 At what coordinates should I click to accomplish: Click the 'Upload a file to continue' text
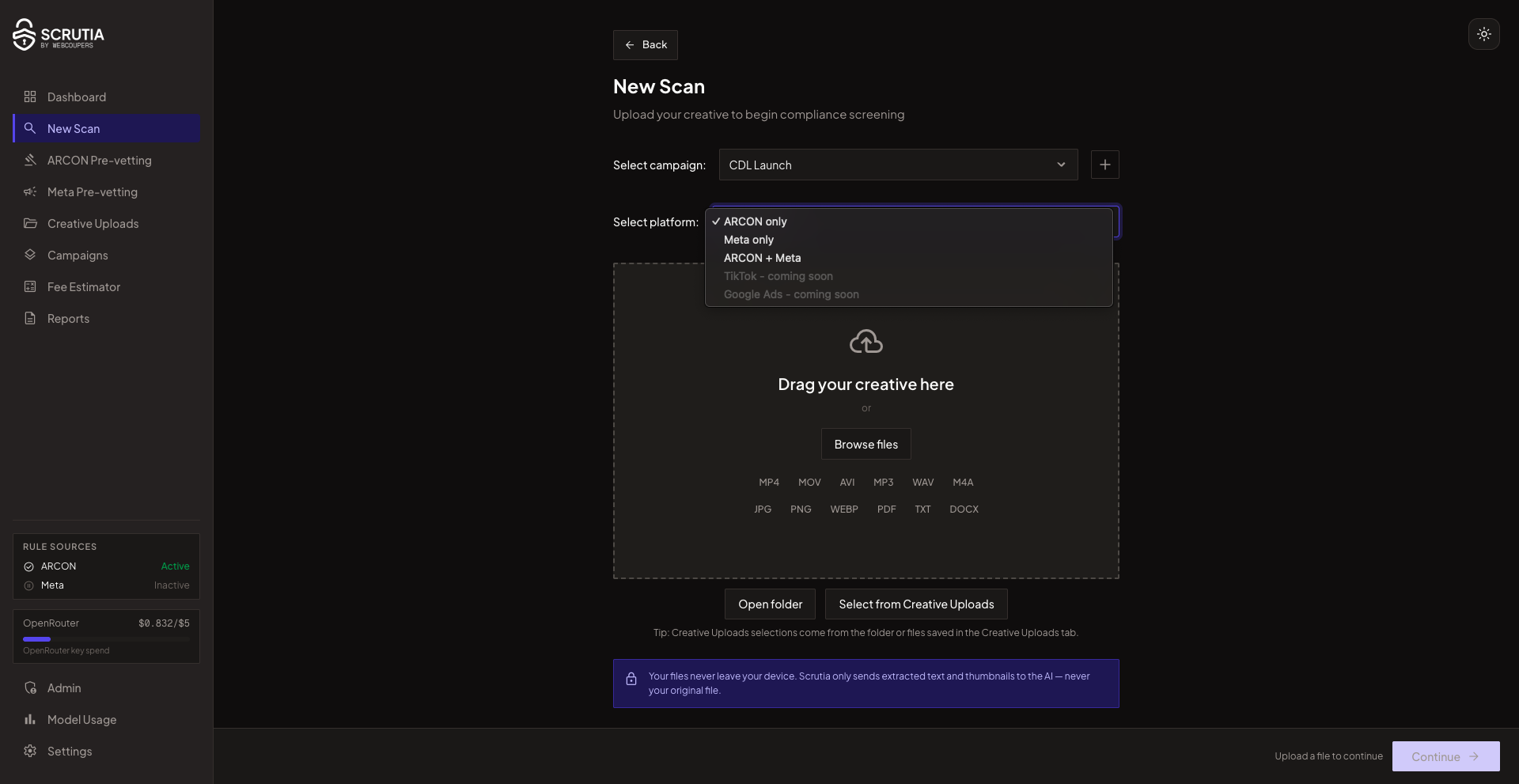(x=1328, y=756)
